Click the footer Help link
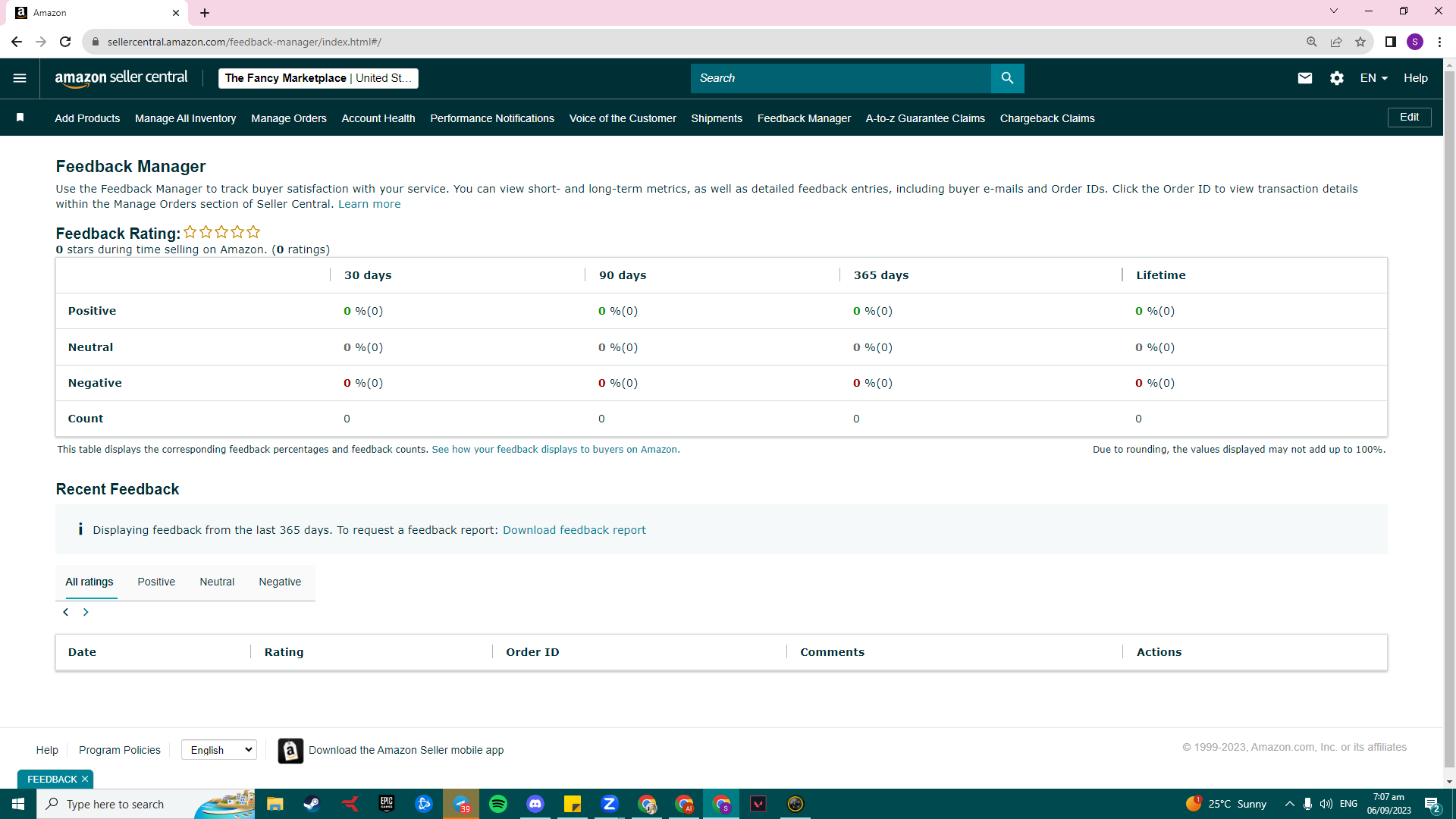 [47, 750]
